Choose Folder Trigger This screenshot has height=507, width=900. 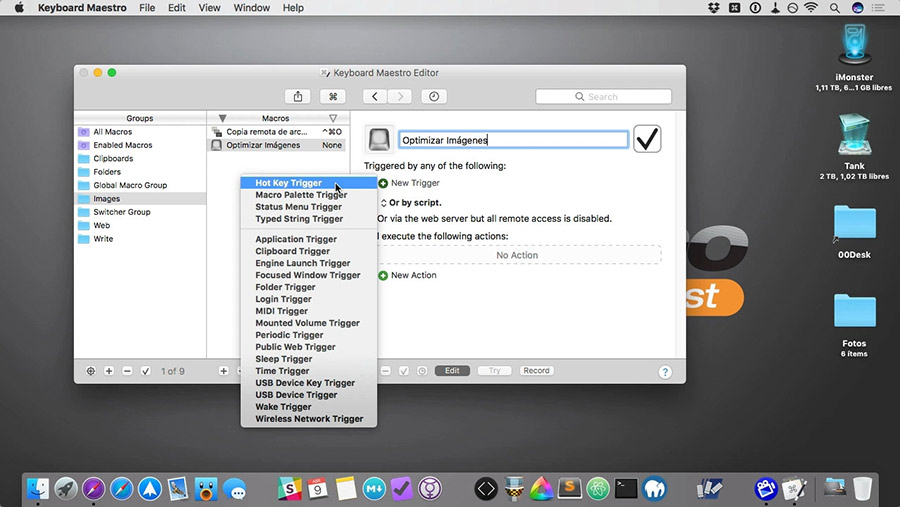pyautogui.click(x=309, y=287)
